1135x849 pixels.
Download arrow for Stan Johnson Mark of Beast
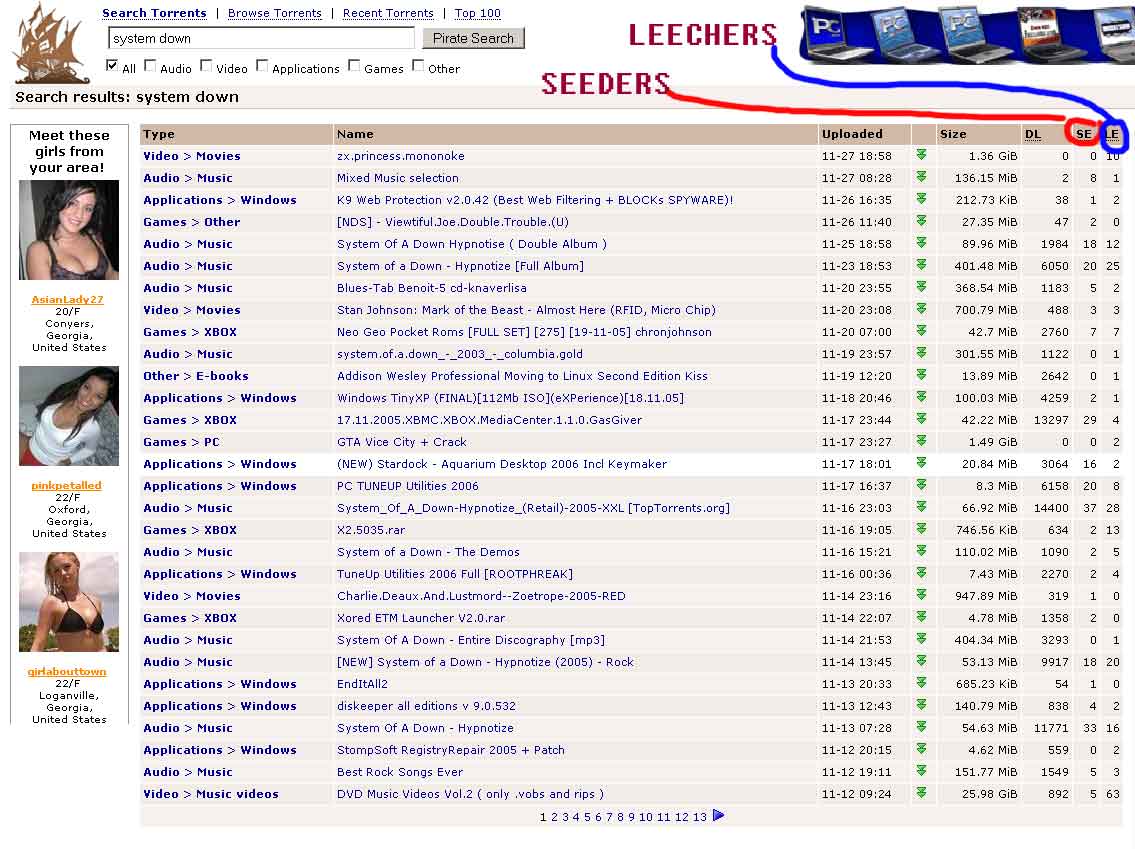pyautogui.click(x=921, y=308)
